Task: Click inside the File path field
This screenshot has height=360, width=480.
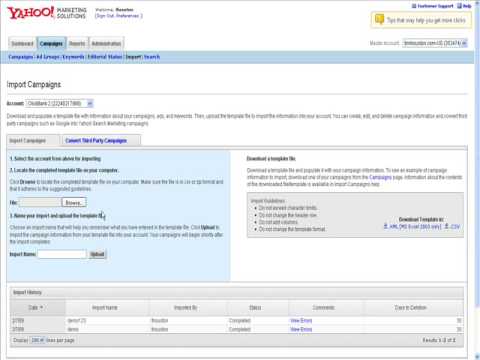Action: [40, 202]
